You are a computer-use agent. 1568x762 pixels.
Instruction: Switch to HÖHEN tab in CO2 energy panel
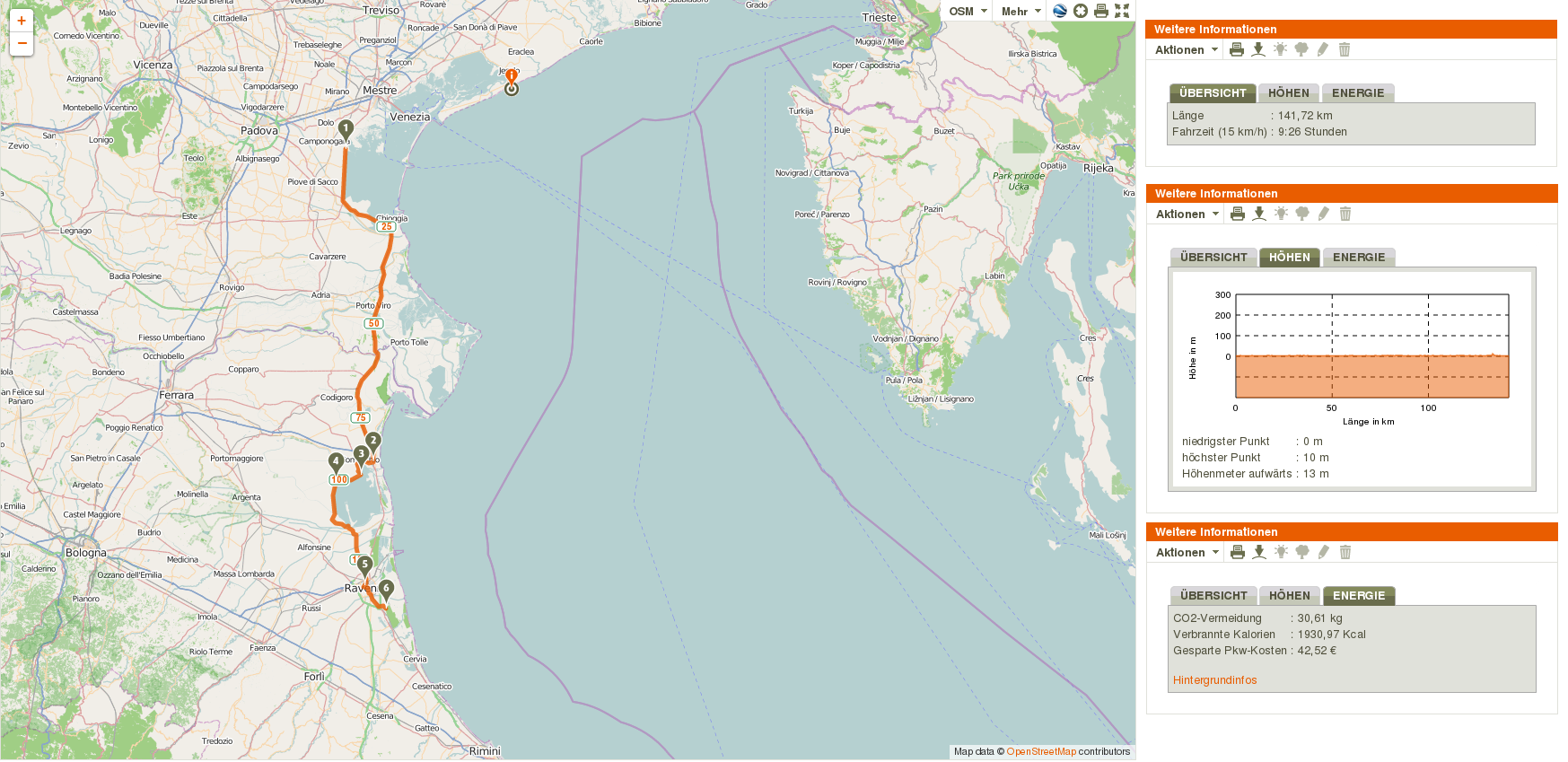pyautogui.click(x=1290, y=596)
